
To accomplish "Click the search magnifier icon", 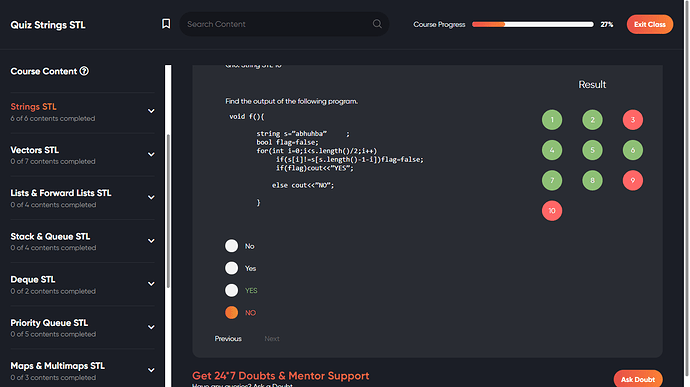I will (377, 24).
